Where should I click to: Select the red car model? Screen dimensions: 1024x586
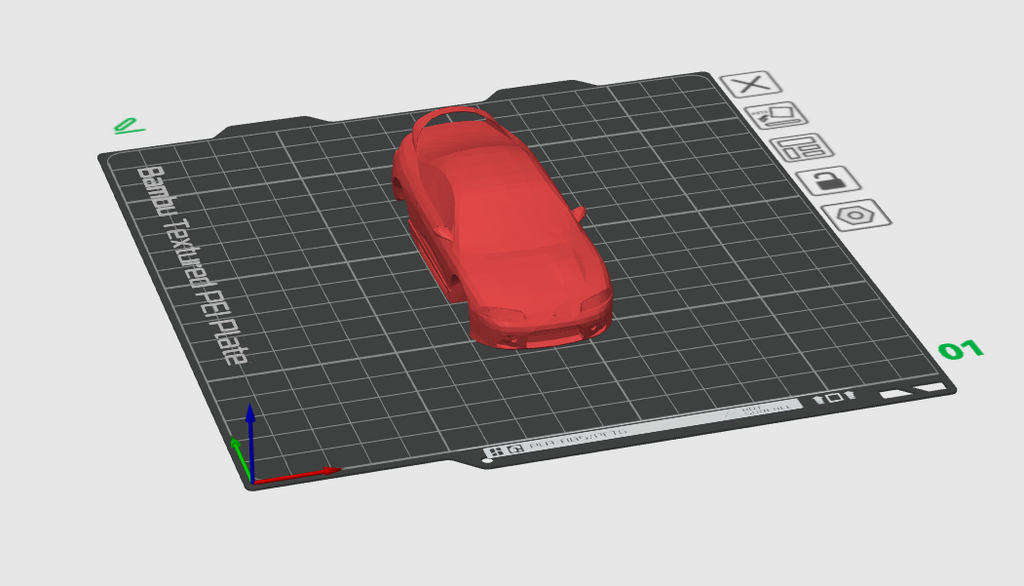(x=502, y=227)
